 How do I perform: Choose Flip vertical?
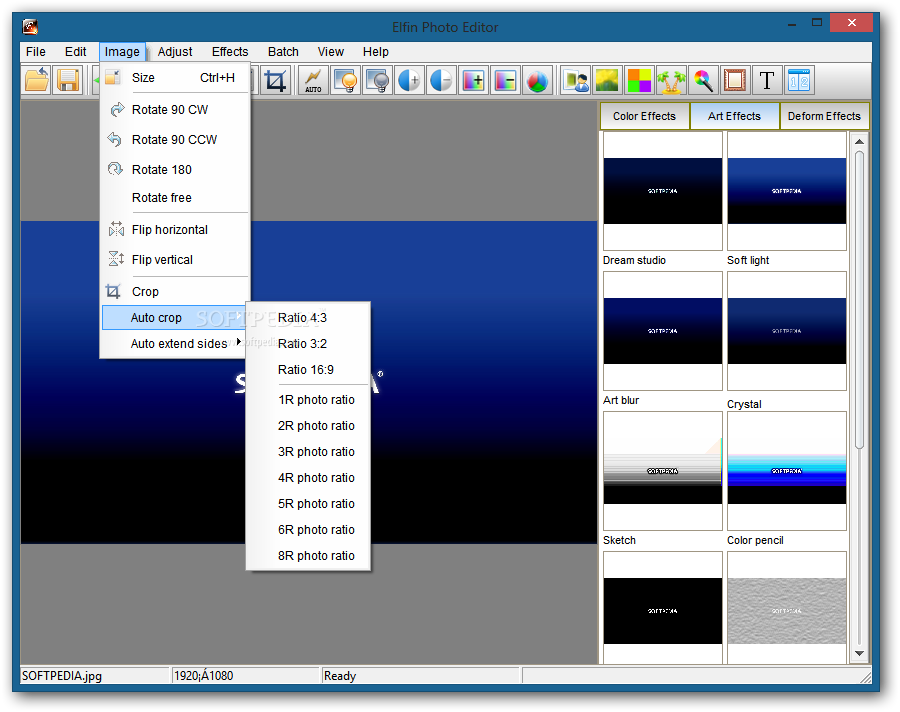point(175,260)
